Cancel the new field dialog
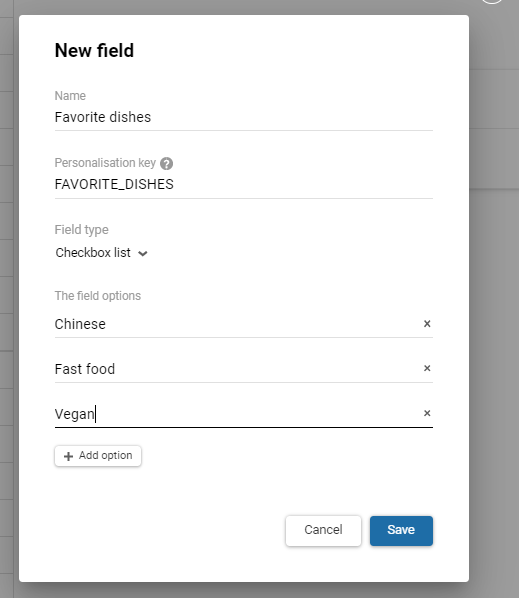 click(x=323, y=530)
